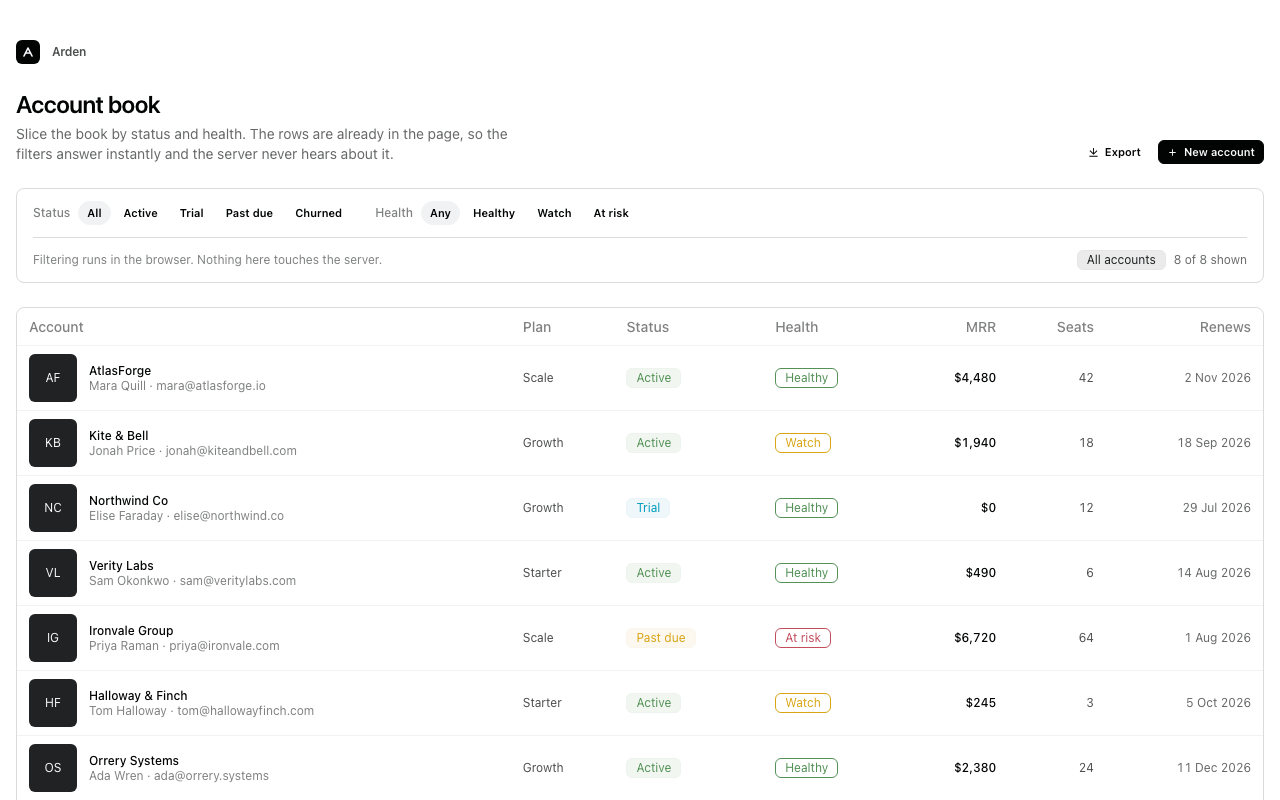Image resolution: width=1280 pixels, height=800 pixels.
Task: Click the 64 seats value
Action: 1086,638
